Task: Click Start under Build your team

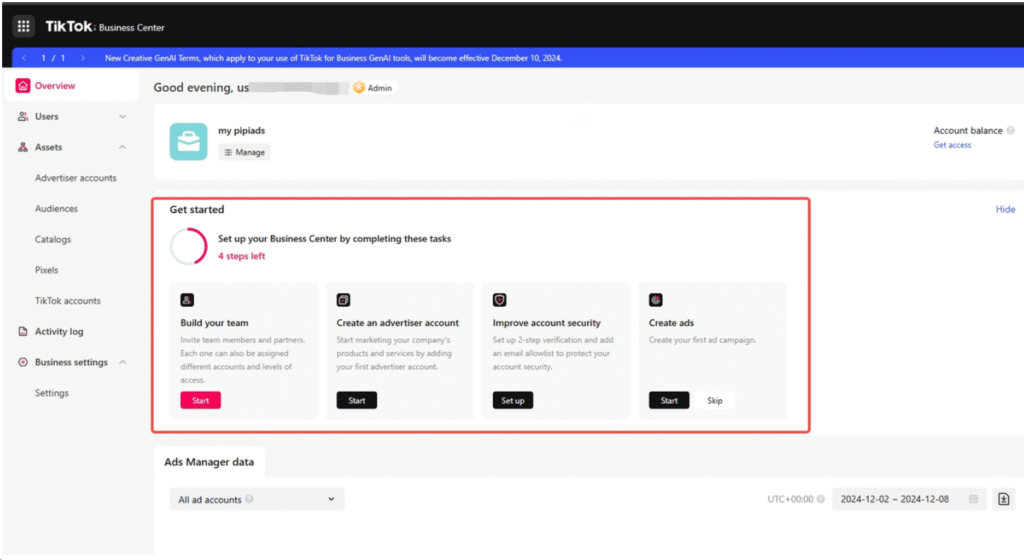Action: [200, 400]
